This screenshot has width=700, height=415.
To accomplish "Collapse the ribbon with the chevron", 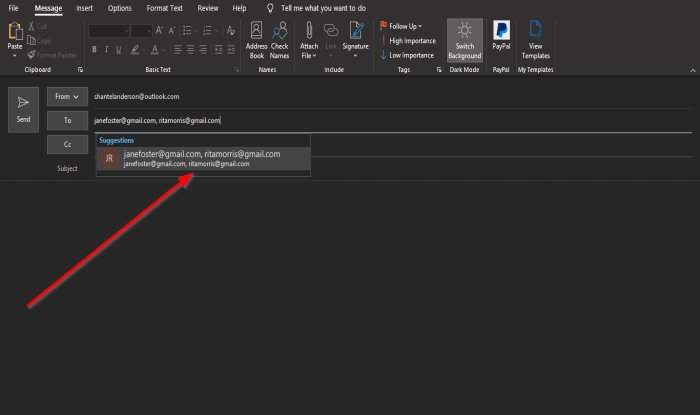I will [692, 70].
